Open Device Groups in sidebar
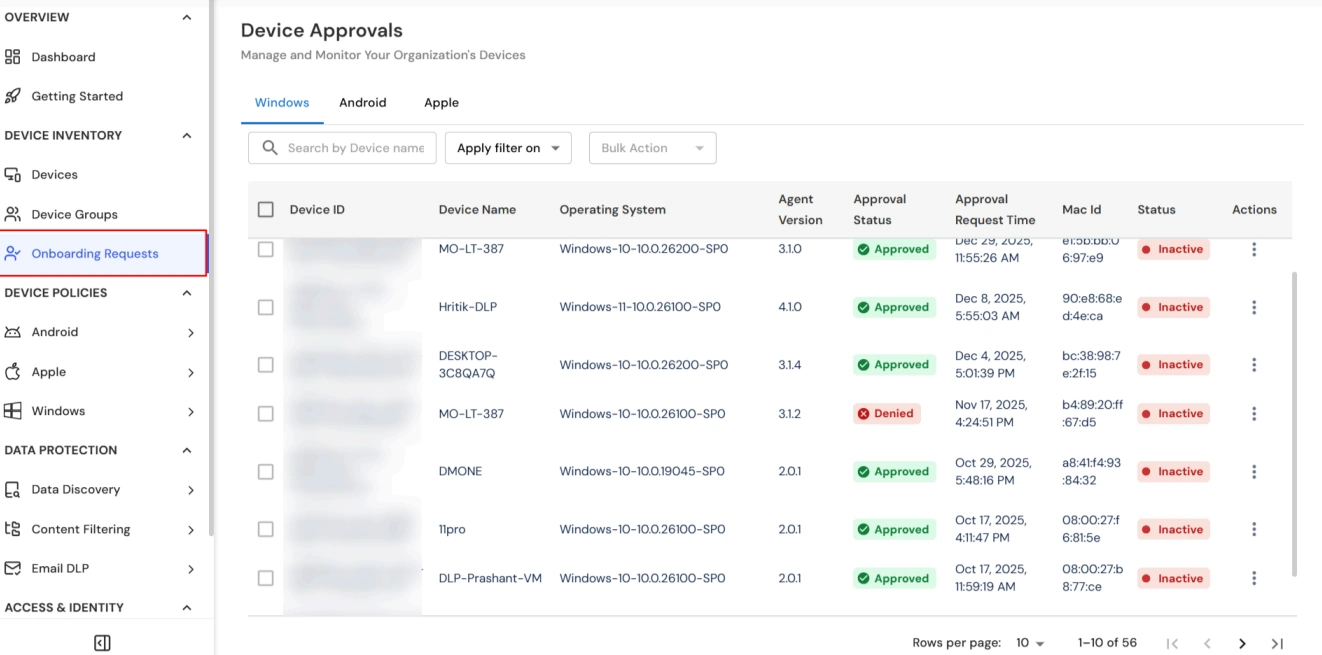The image size is (1322, 655). click(x=74, y=214)
